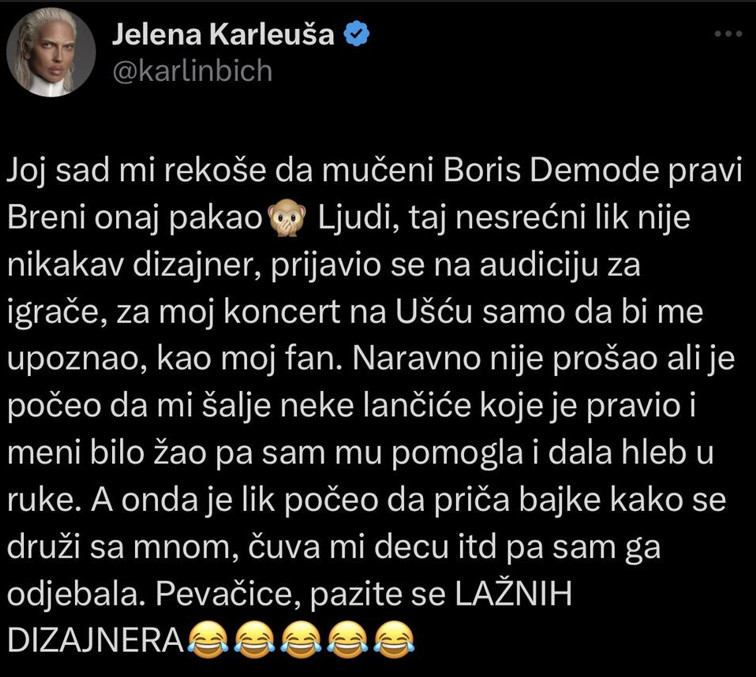Open the three-dot more options menu

point(728,34)
